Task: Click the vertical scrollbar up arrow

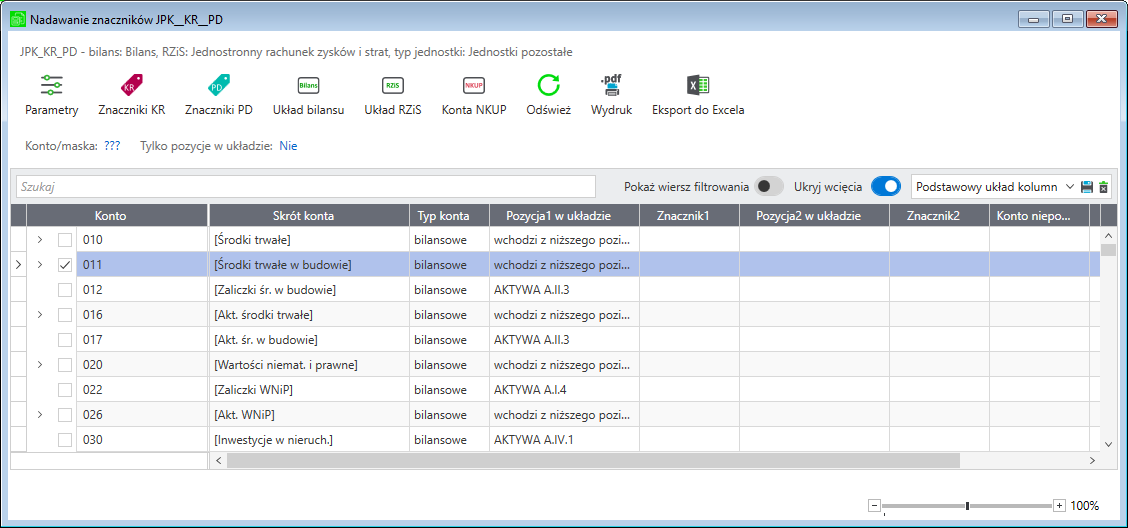Action: [1108, 235]
